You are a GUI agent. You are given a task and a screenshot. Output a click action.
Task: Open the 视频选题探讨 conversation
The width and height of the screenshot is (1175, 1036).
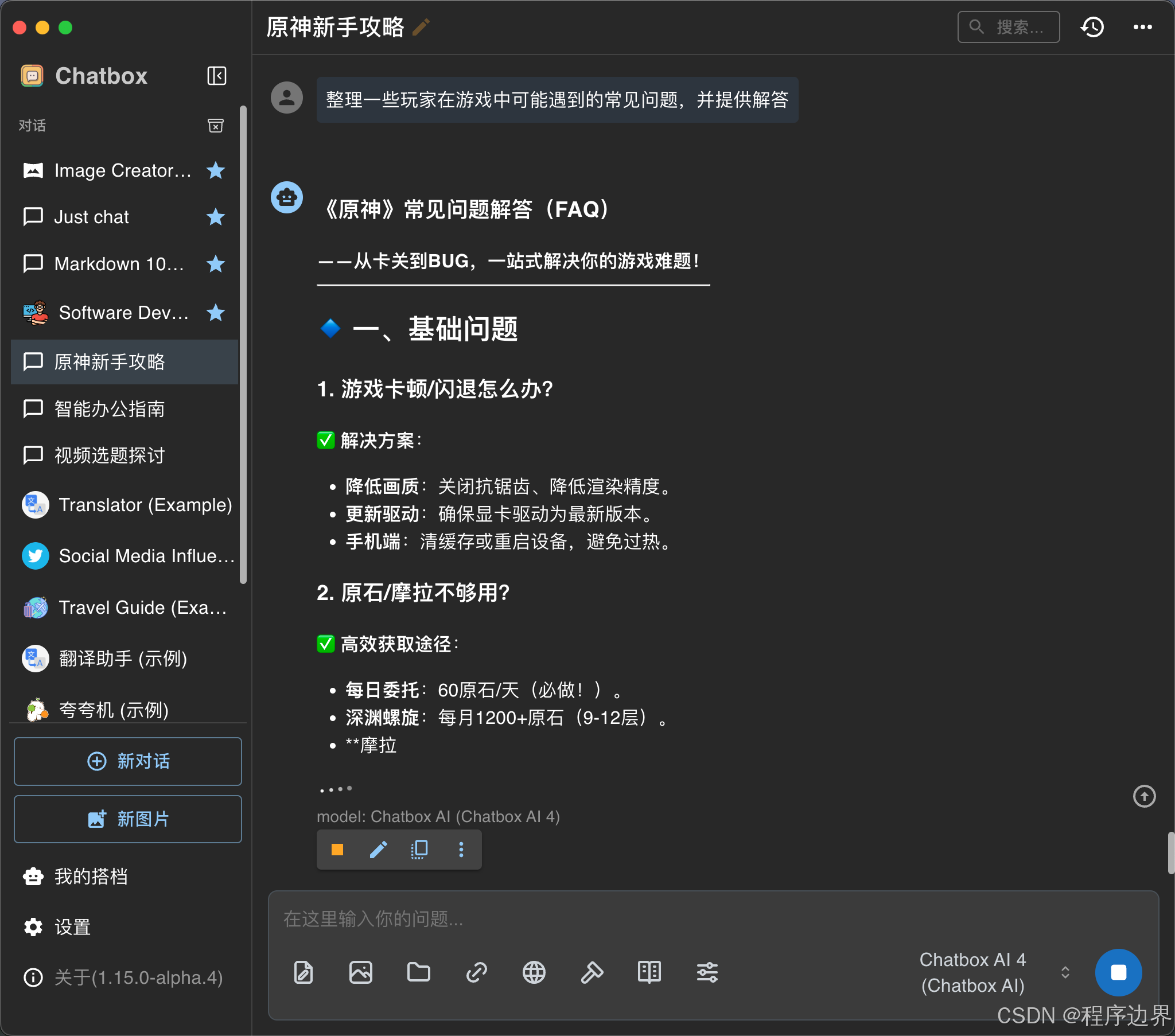tap(123, 455)
